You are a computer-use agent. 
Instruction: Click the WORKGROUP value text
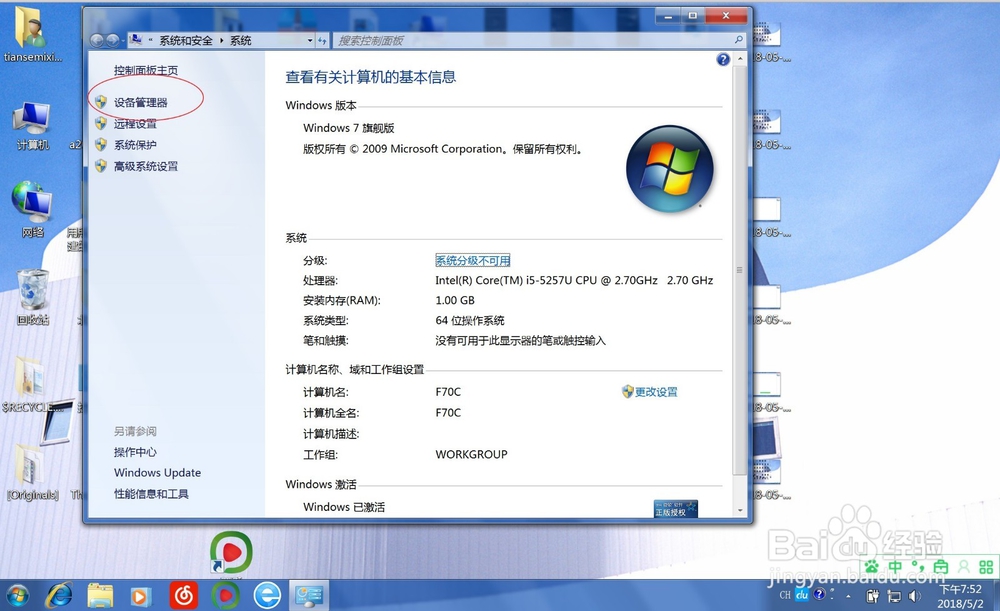[x=471, y=454]
